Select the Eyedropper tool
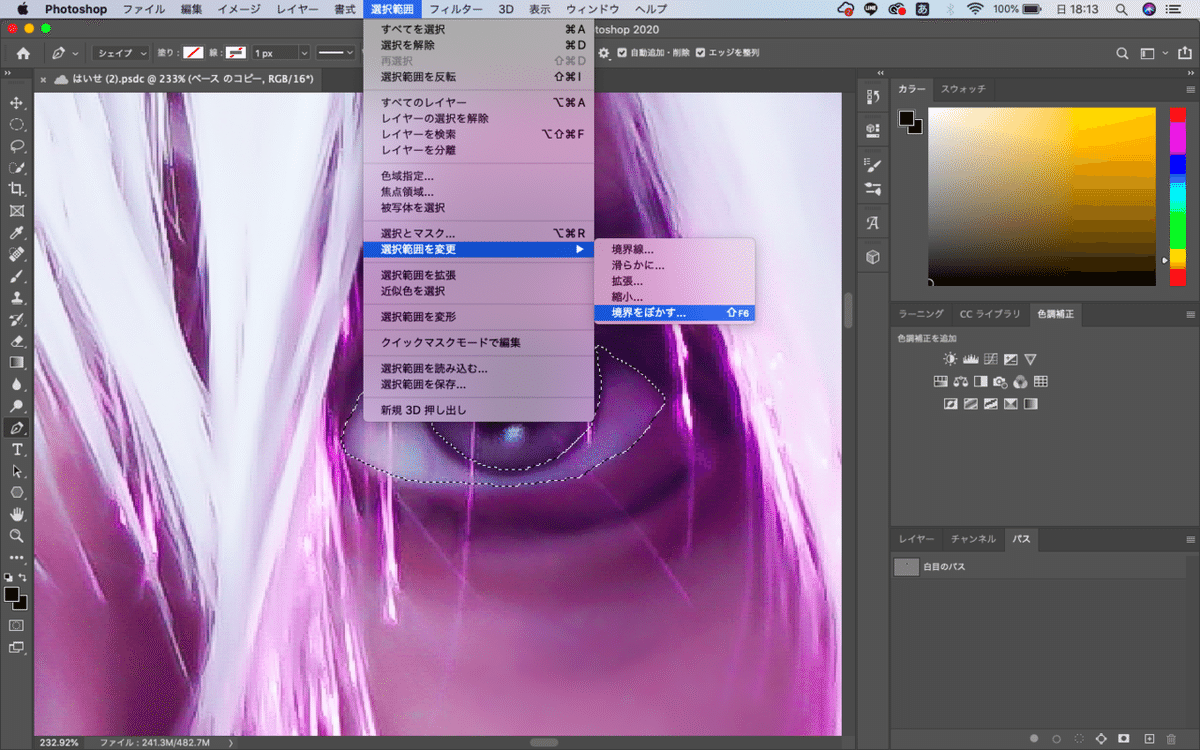 pos(16,233)
